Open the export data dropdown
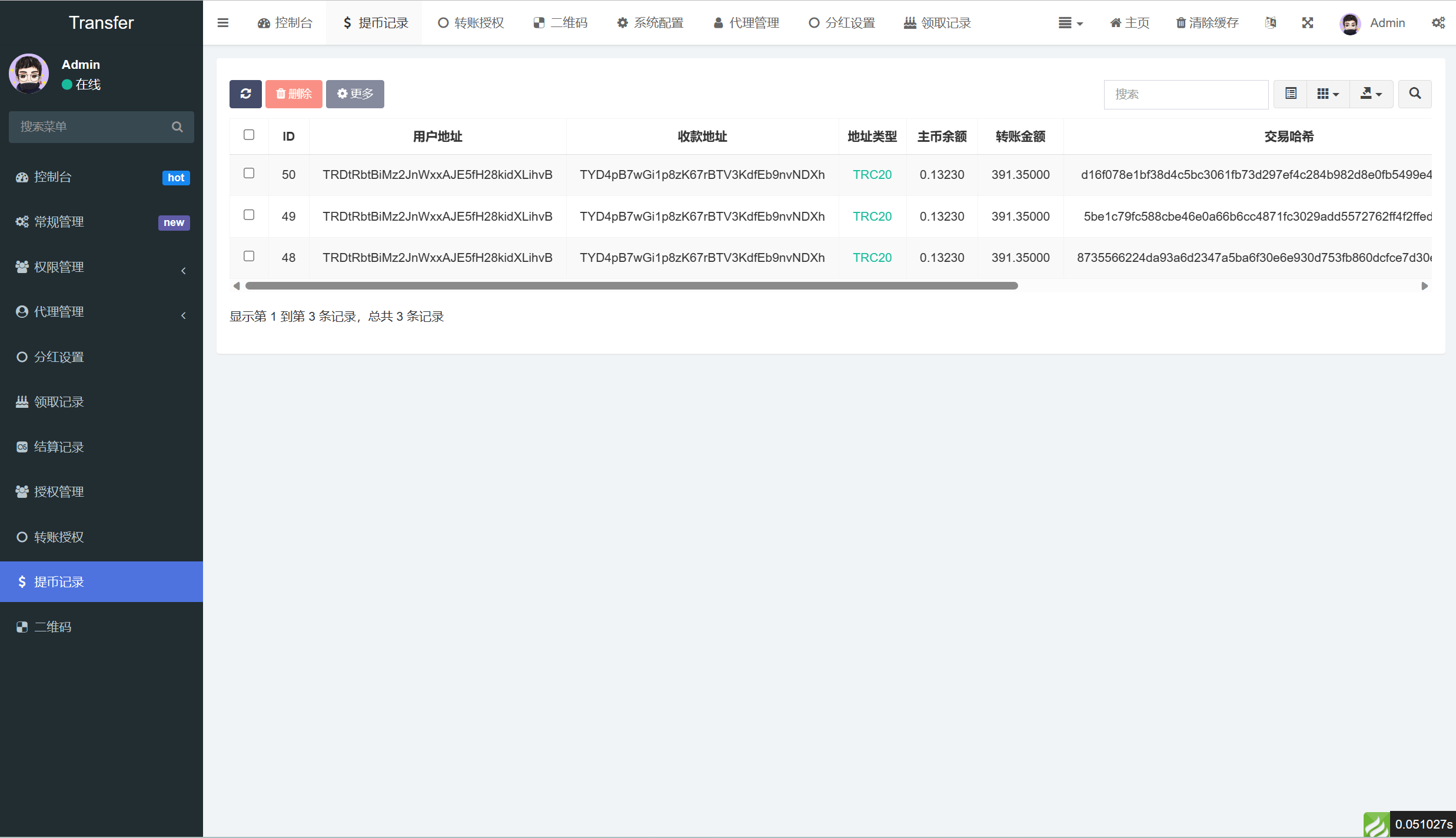 point(1371,94)
